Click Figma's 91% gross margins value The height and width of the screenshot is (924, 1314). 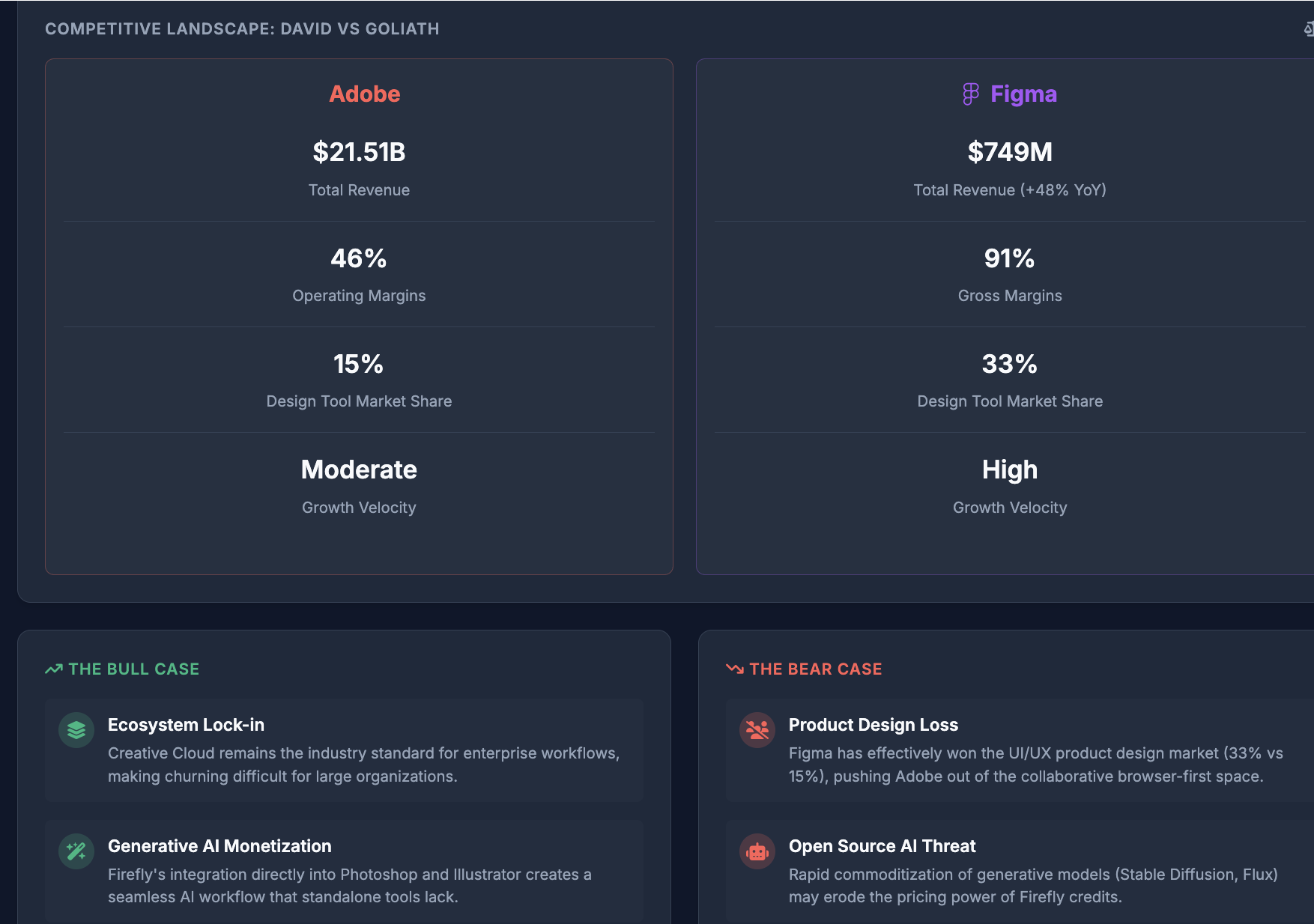click(x=1010, y=258)
